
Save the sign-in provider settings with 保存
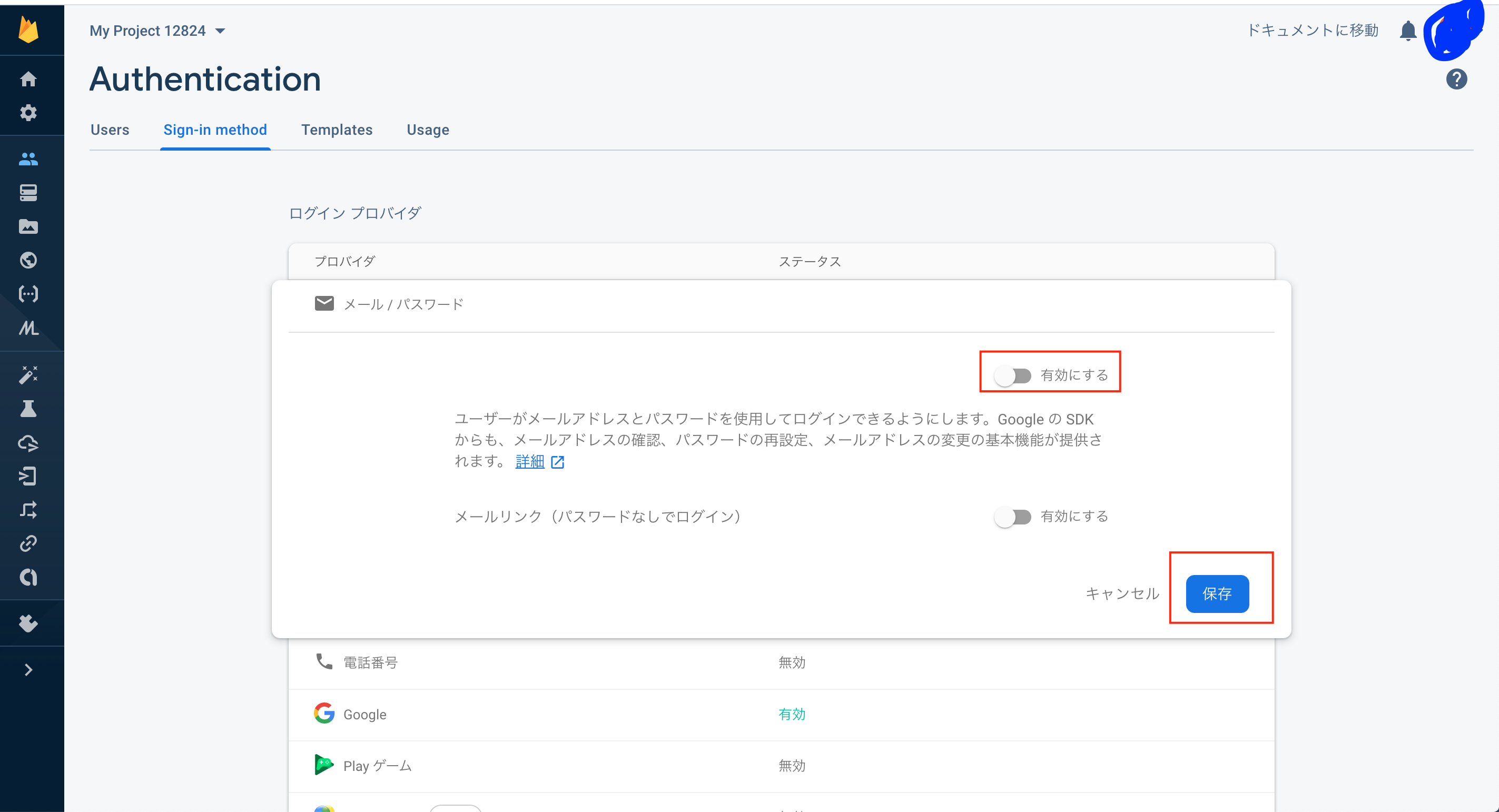pos(1217,594)
